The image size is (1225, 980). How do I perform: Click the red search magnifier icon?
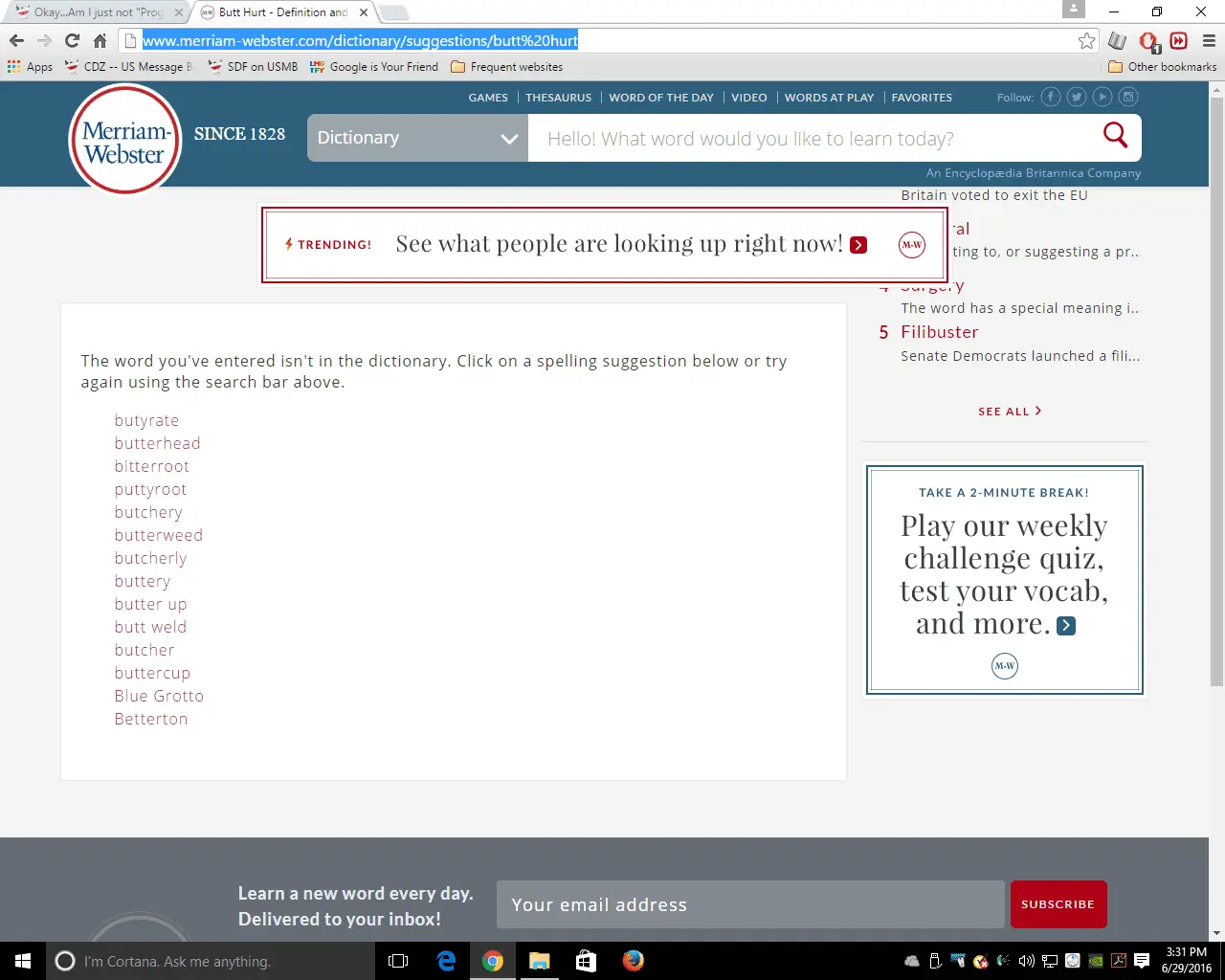1115,135
